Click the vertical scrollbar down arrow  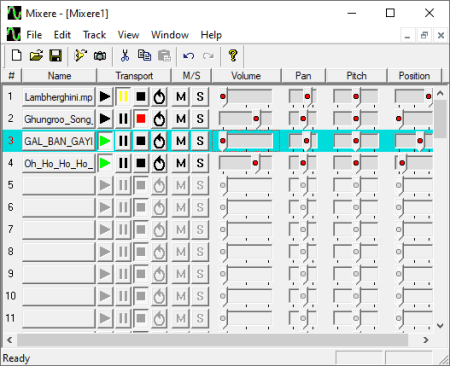click(440, 325)
